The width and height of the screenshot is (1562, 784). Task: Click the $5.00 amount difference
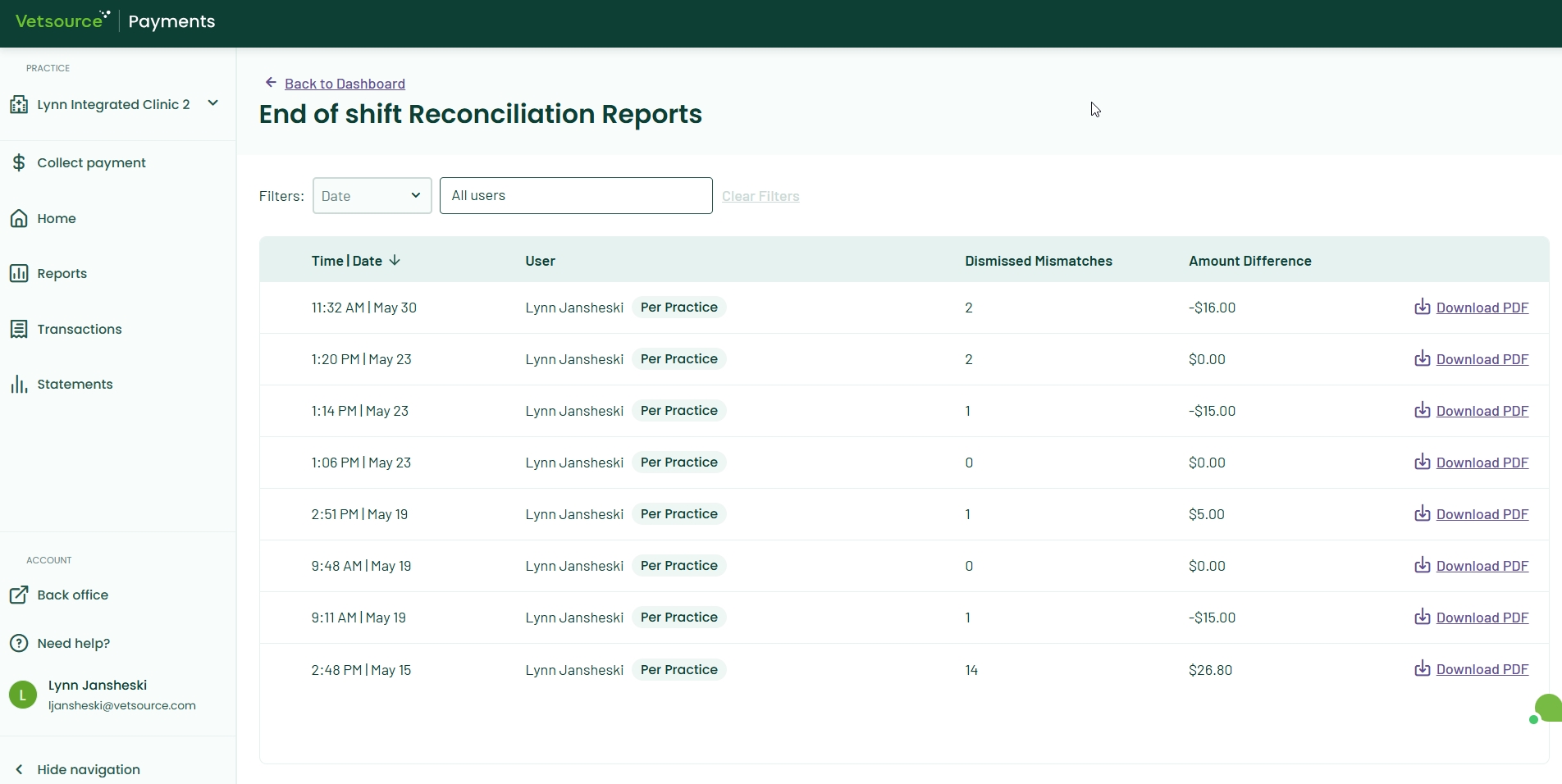(x=1206, y=514)
